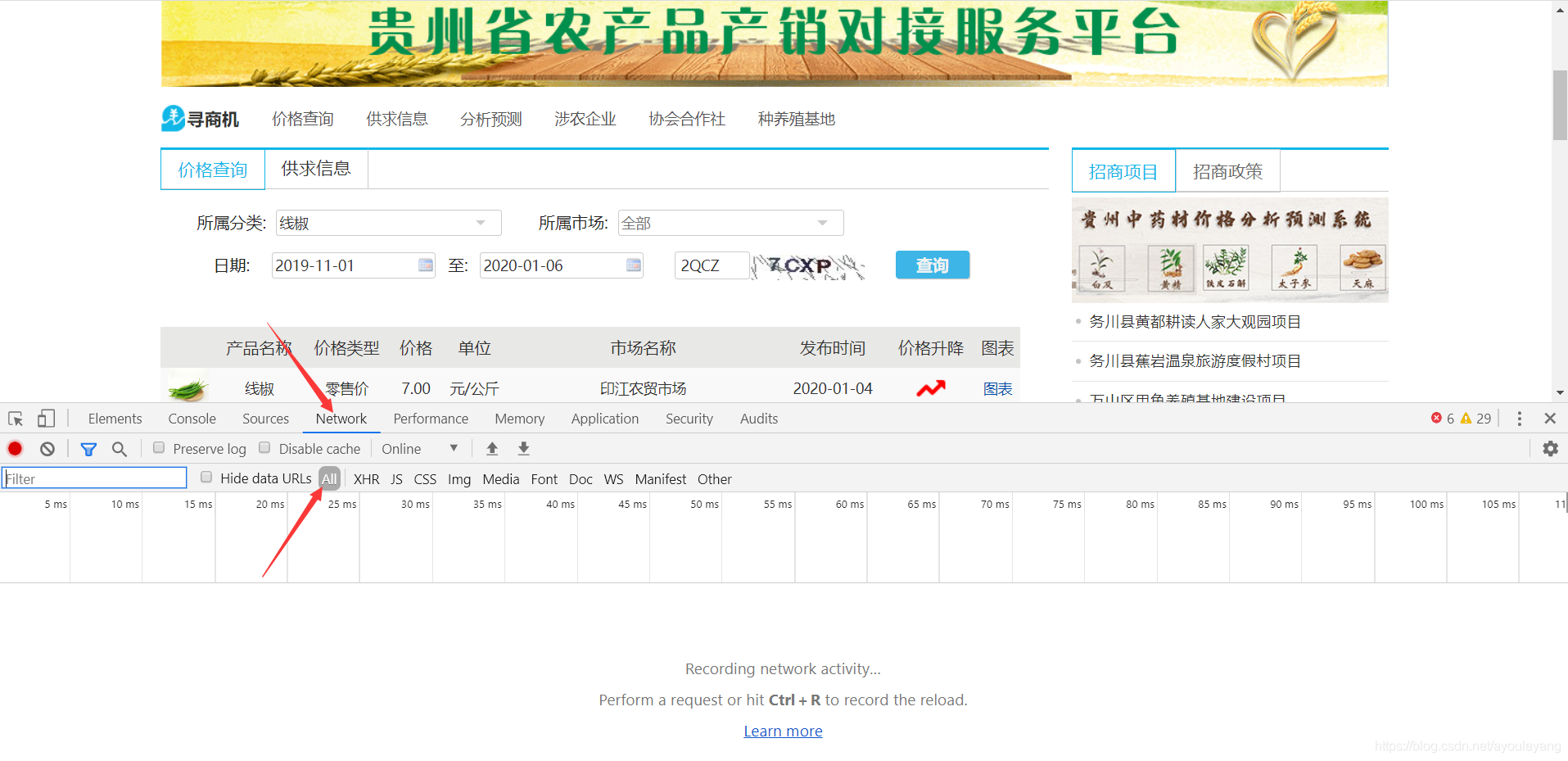Open the Learn more link

783,731
